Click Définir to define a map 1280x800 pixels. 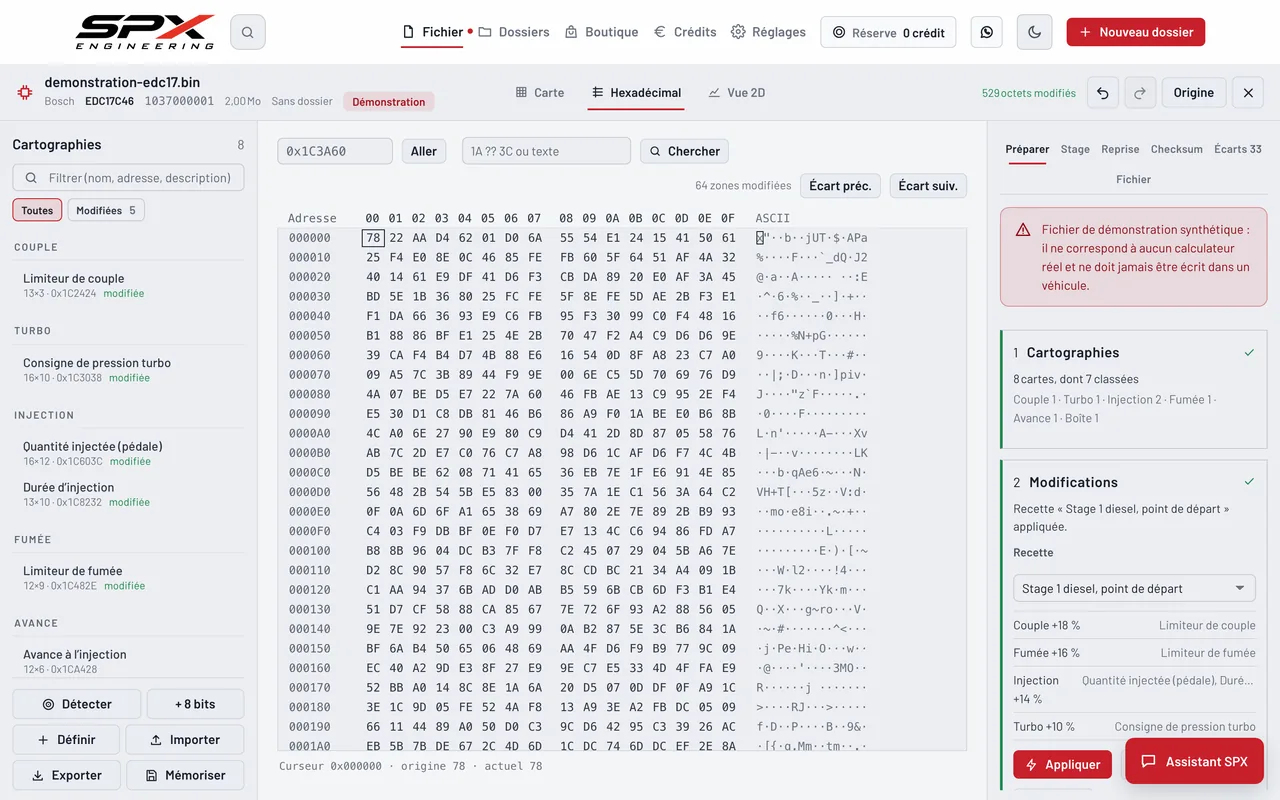(x=66, y=740)
